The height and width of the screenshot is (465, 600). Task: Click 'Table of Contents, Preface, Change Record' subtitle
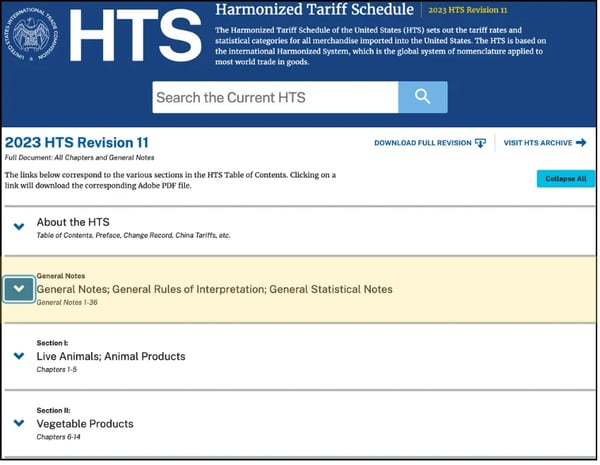(133, 235)
